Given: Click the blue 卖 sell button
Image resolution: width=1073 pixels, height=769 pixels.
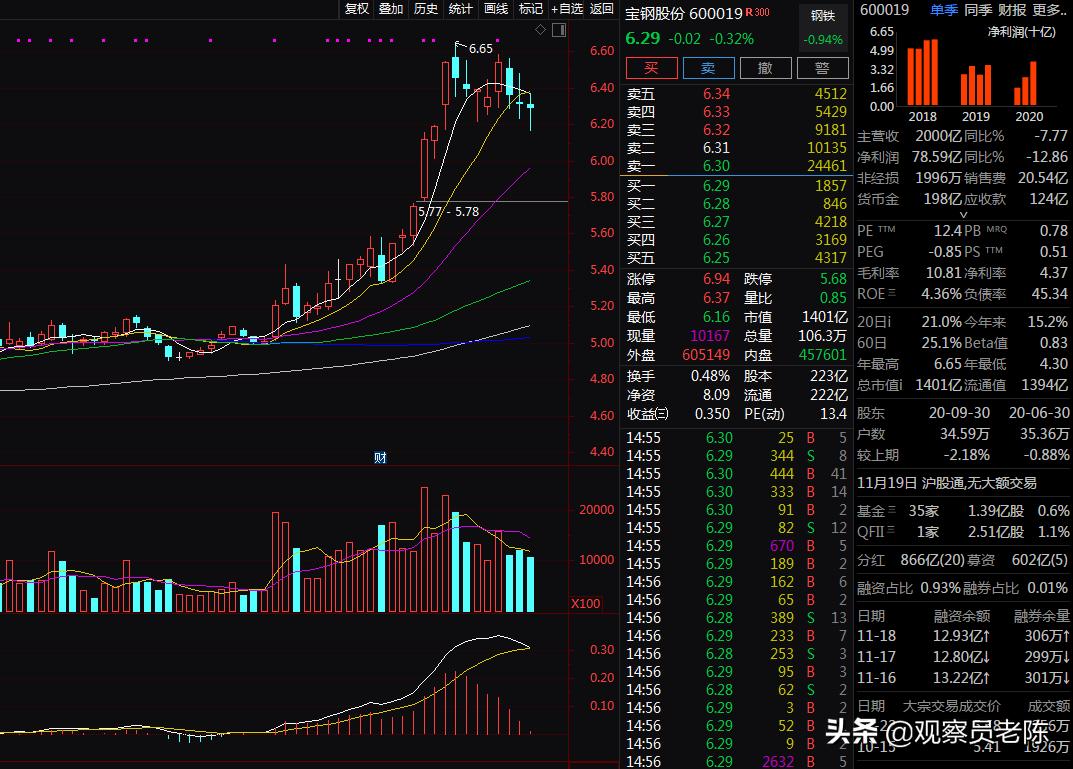Looking at the screenshot, I should click(x=708, y=68).
